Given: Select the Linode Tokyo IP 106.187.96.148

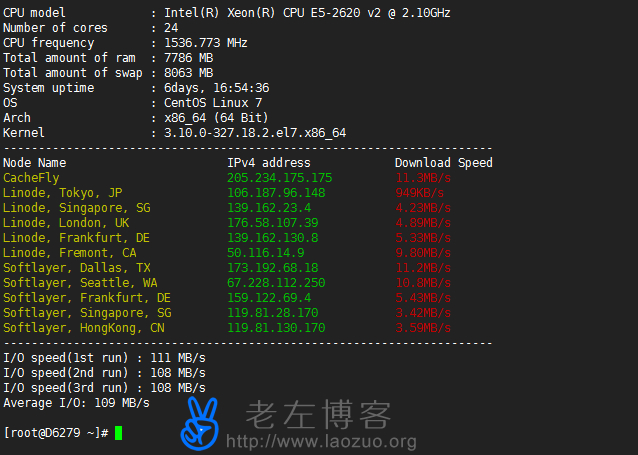Looking at the screenshot, I should click(276, 193).
